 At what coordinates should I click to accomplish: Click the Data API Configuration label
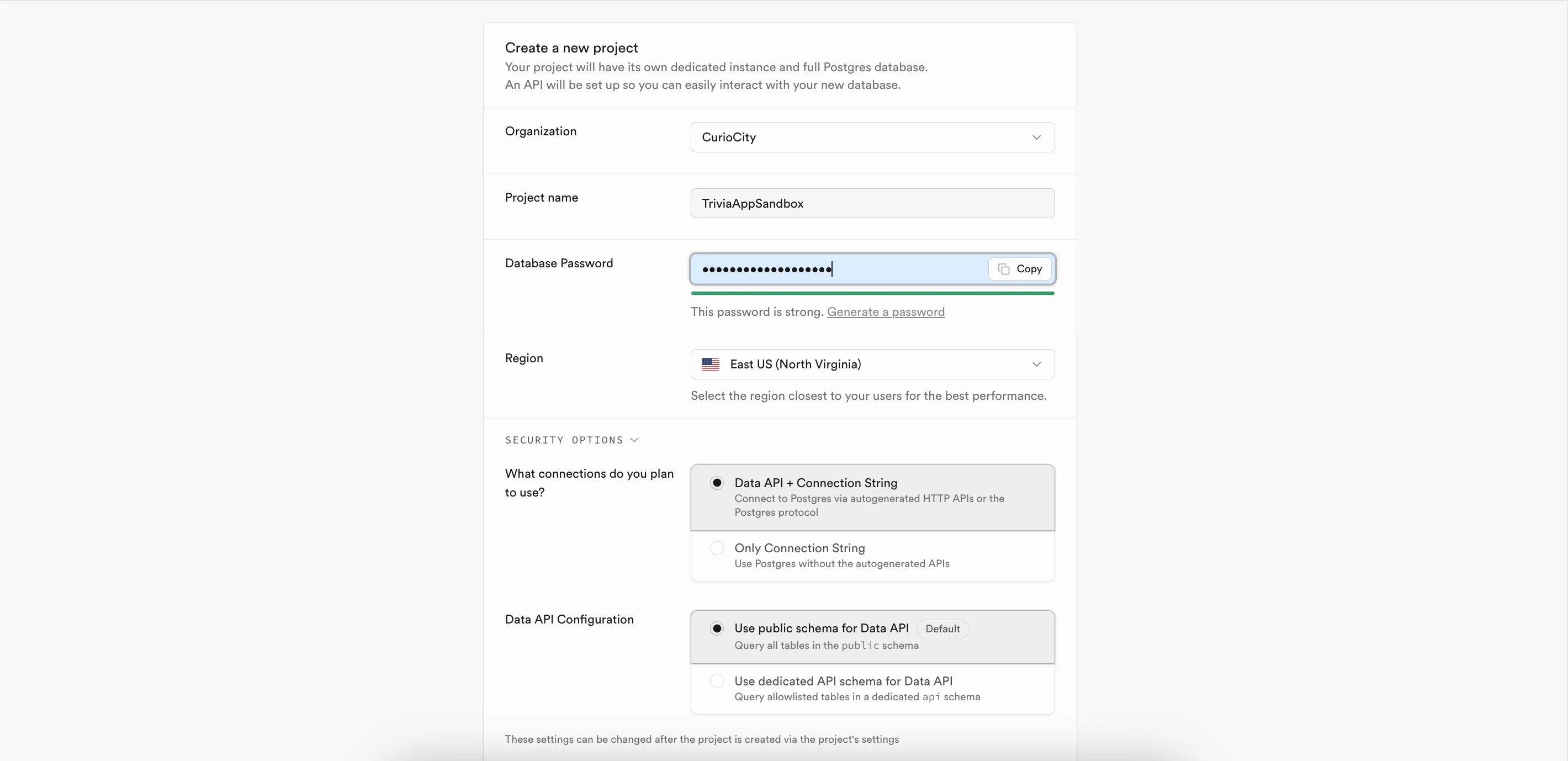tap(569, 619)
